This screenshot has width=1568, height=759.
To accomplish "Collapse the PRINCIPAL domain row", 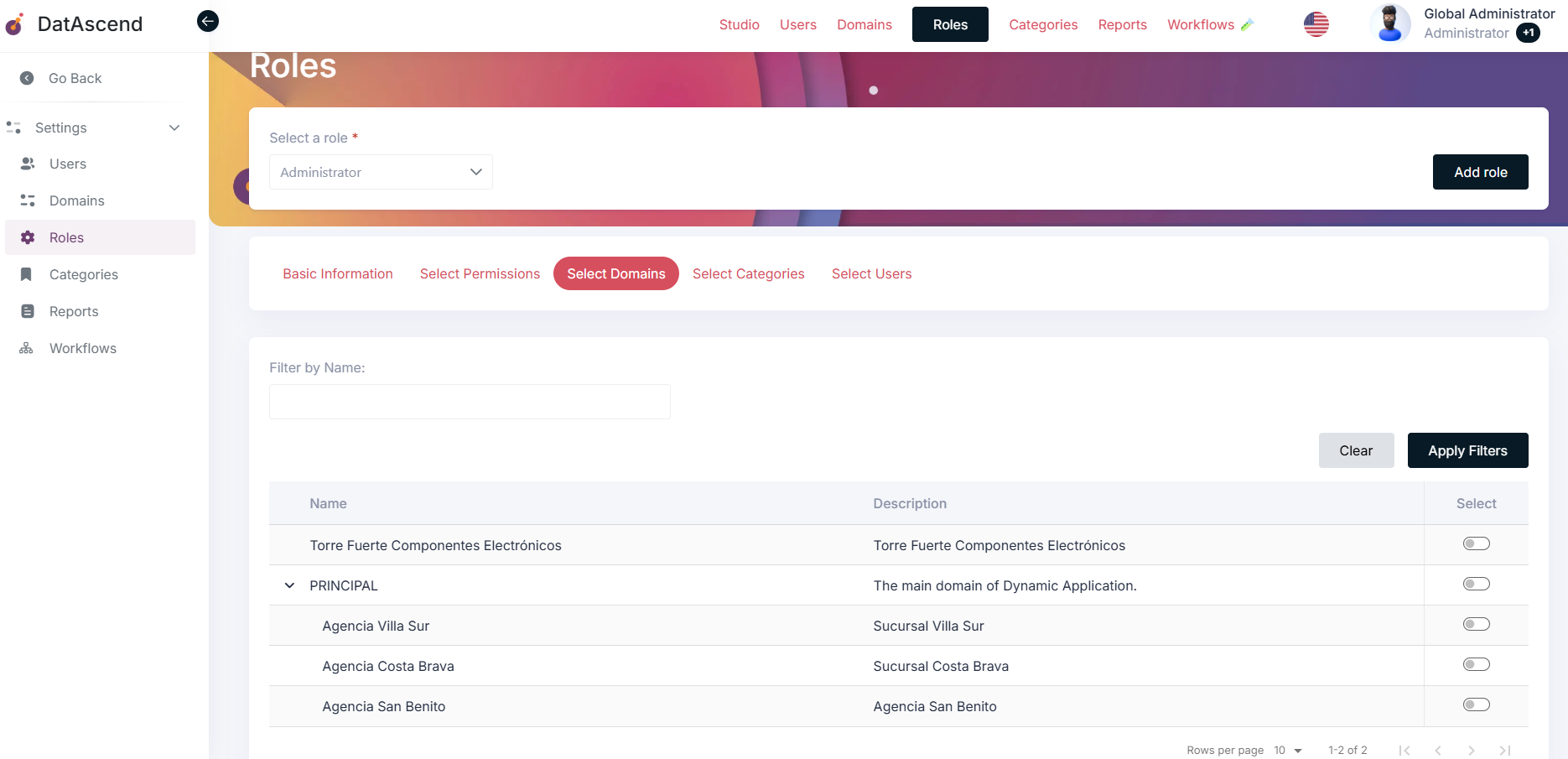I will click(x=289, y=585).
